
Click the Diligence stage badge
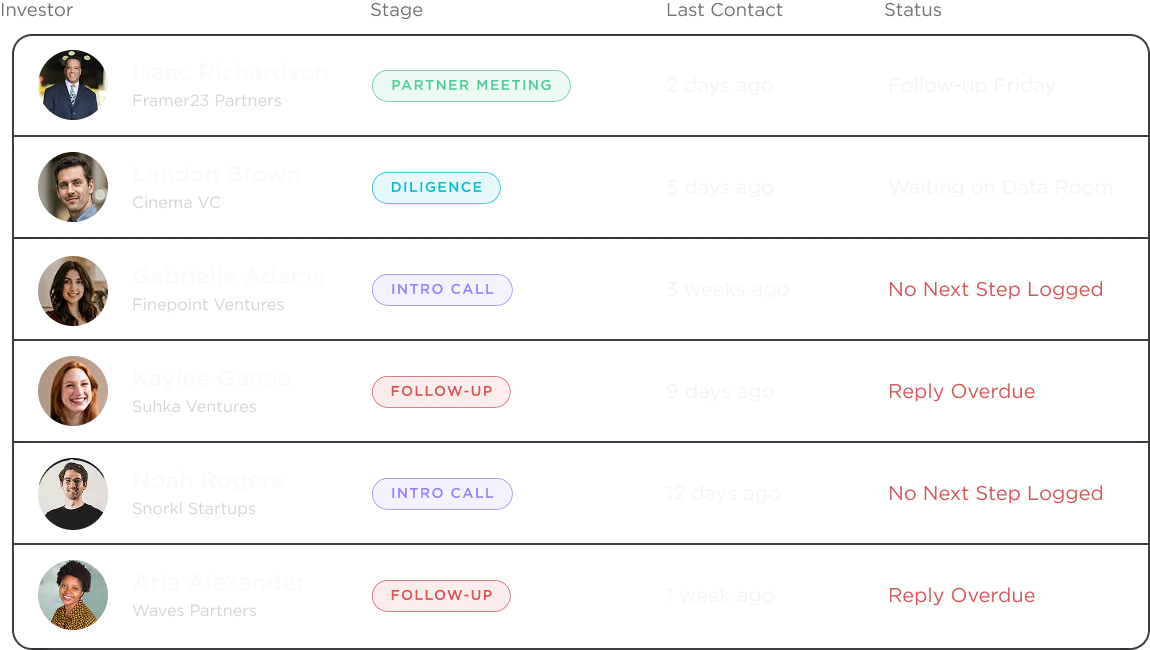[436, 188]
